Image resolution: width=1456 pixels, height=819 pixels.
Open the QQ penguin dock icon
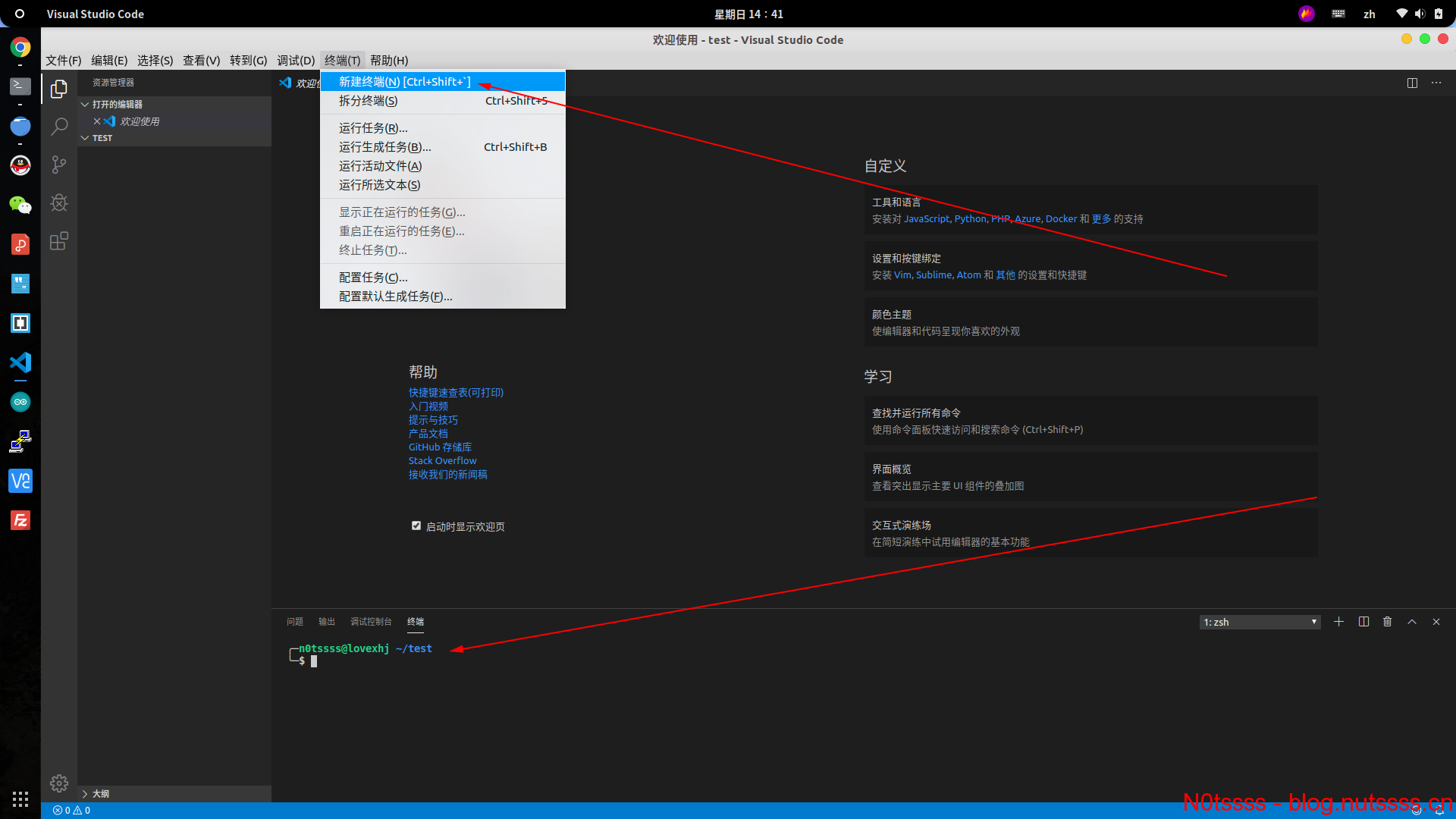click(x=20, y=165)
